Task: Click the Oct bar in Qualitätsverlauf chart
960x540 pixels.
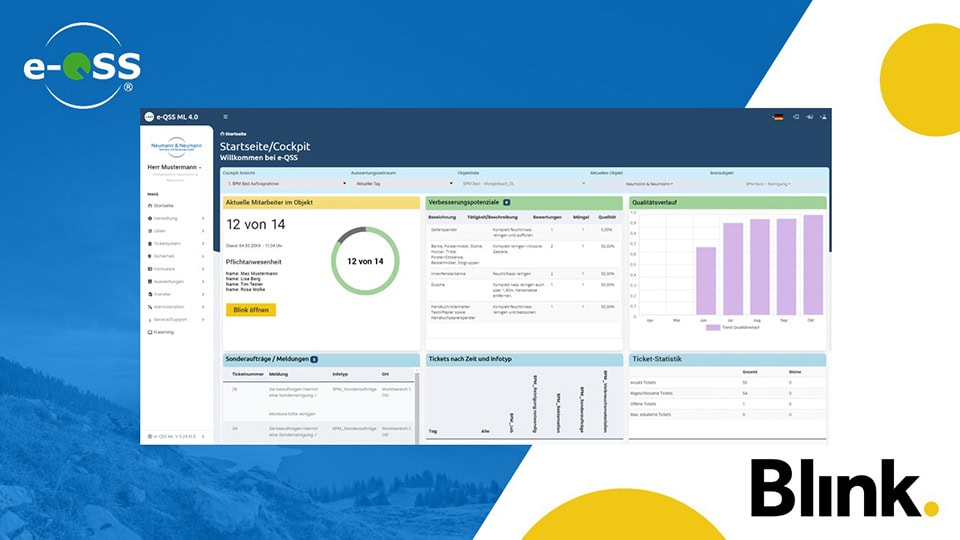Action: [812, 265]
